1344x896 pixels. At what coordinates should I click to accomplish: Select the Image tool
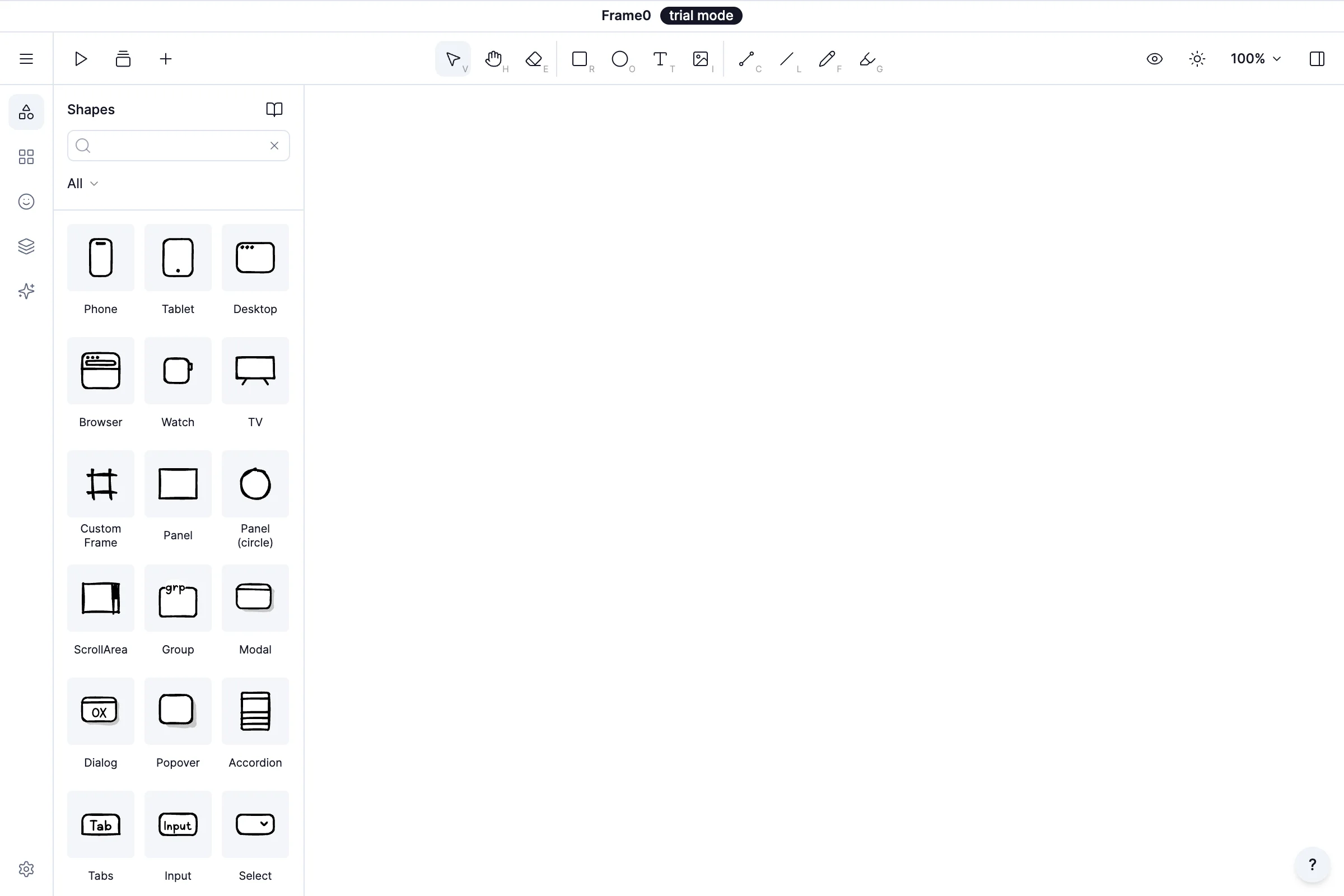[701, 59]
